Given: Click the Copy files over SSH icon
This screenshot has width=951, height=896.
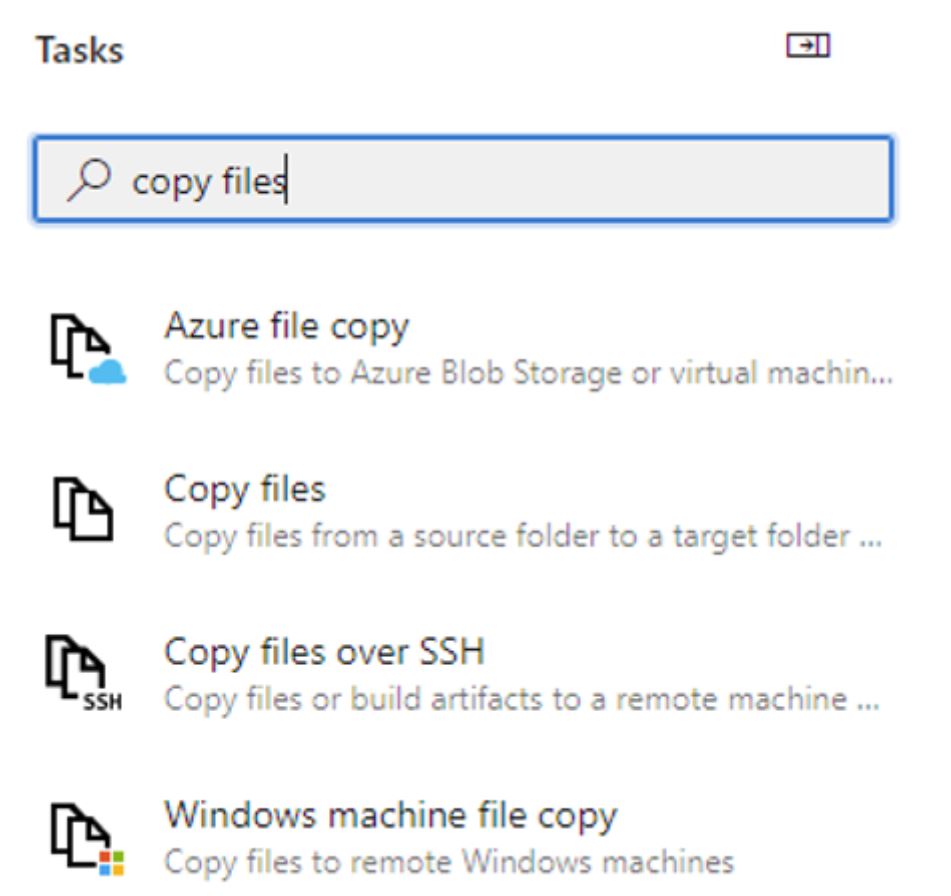Looking at the screenshot, I should click(84, 673).
